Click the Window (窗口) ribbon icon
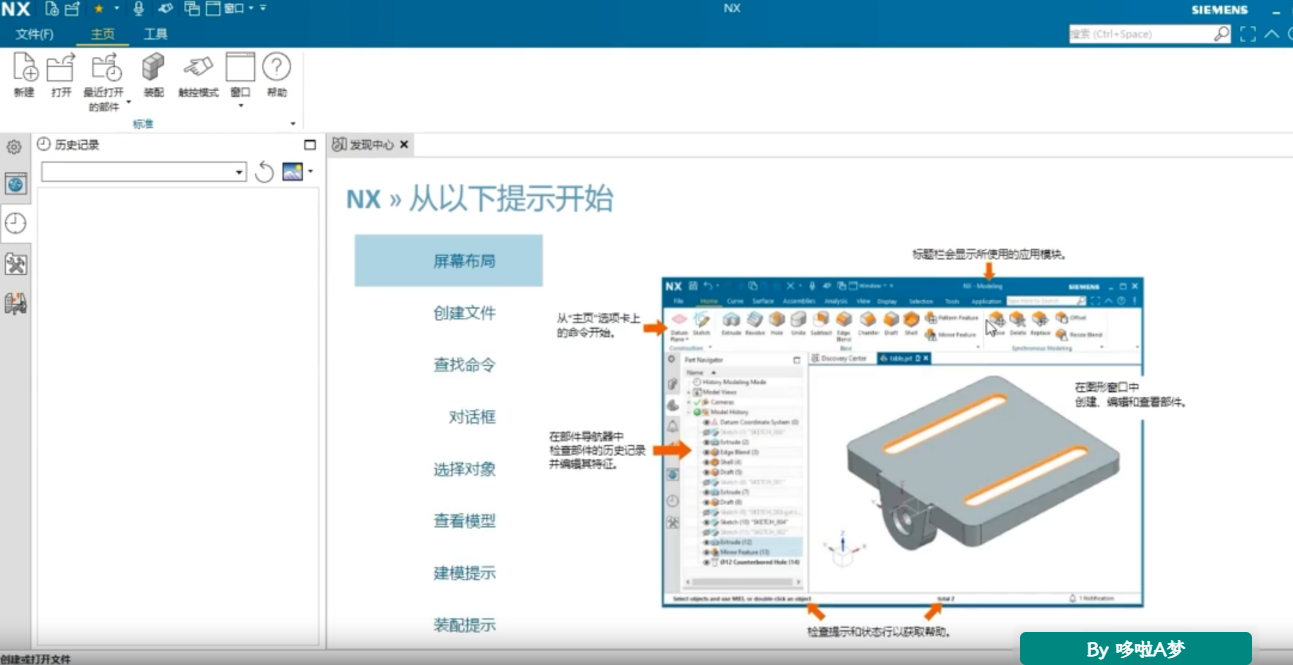The image size is (1293, 665). (240, 68)
